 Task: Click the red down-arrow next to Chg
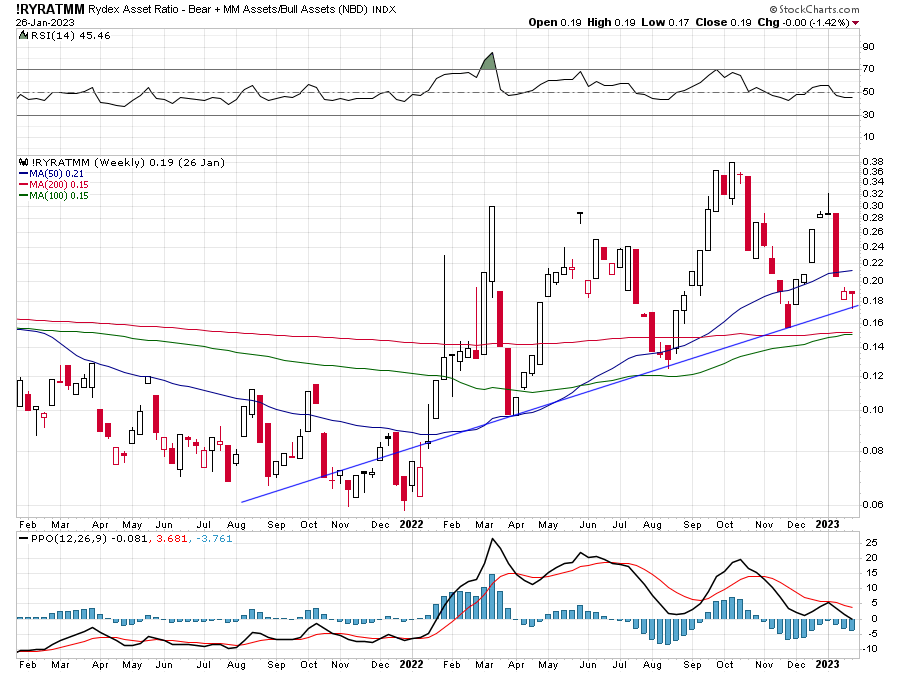point(856,22)
